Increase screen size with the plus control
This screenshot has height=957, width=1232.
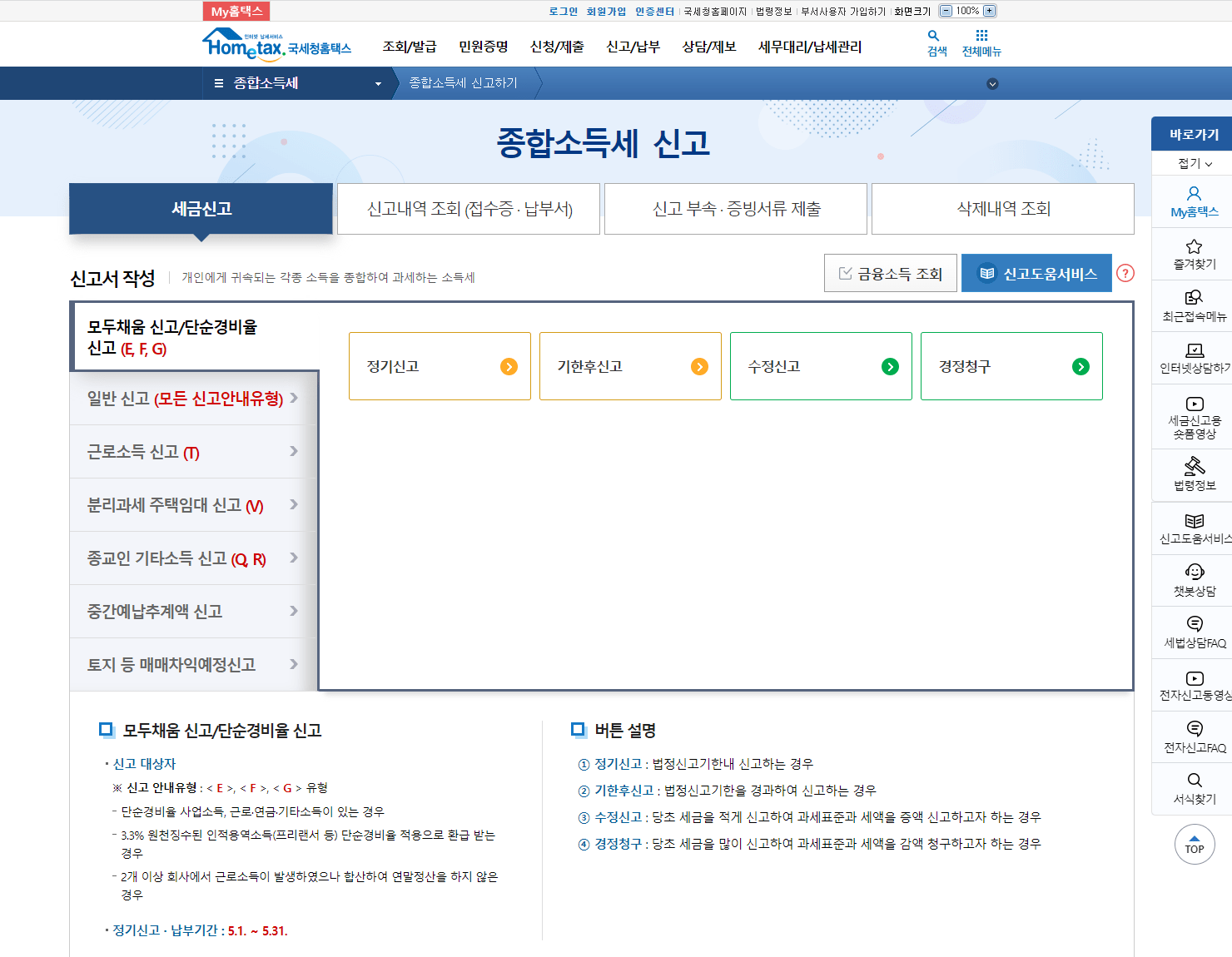pos(988,11)
